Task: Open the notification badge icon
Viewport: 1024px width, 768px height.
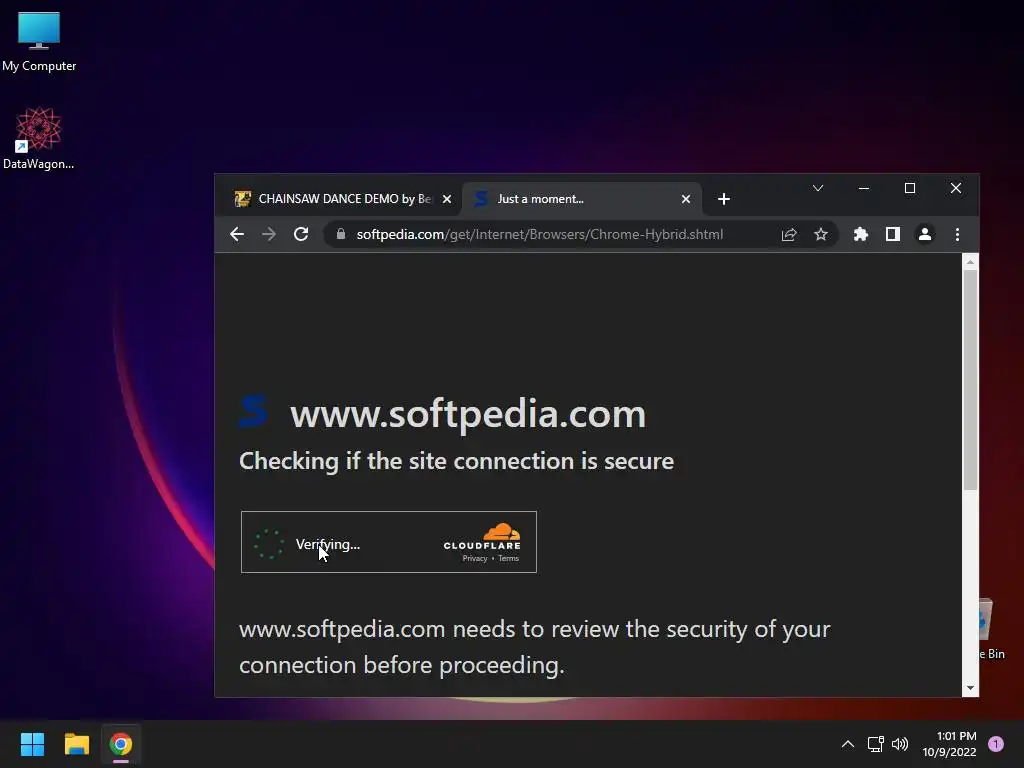Action: tap(996, 744)
